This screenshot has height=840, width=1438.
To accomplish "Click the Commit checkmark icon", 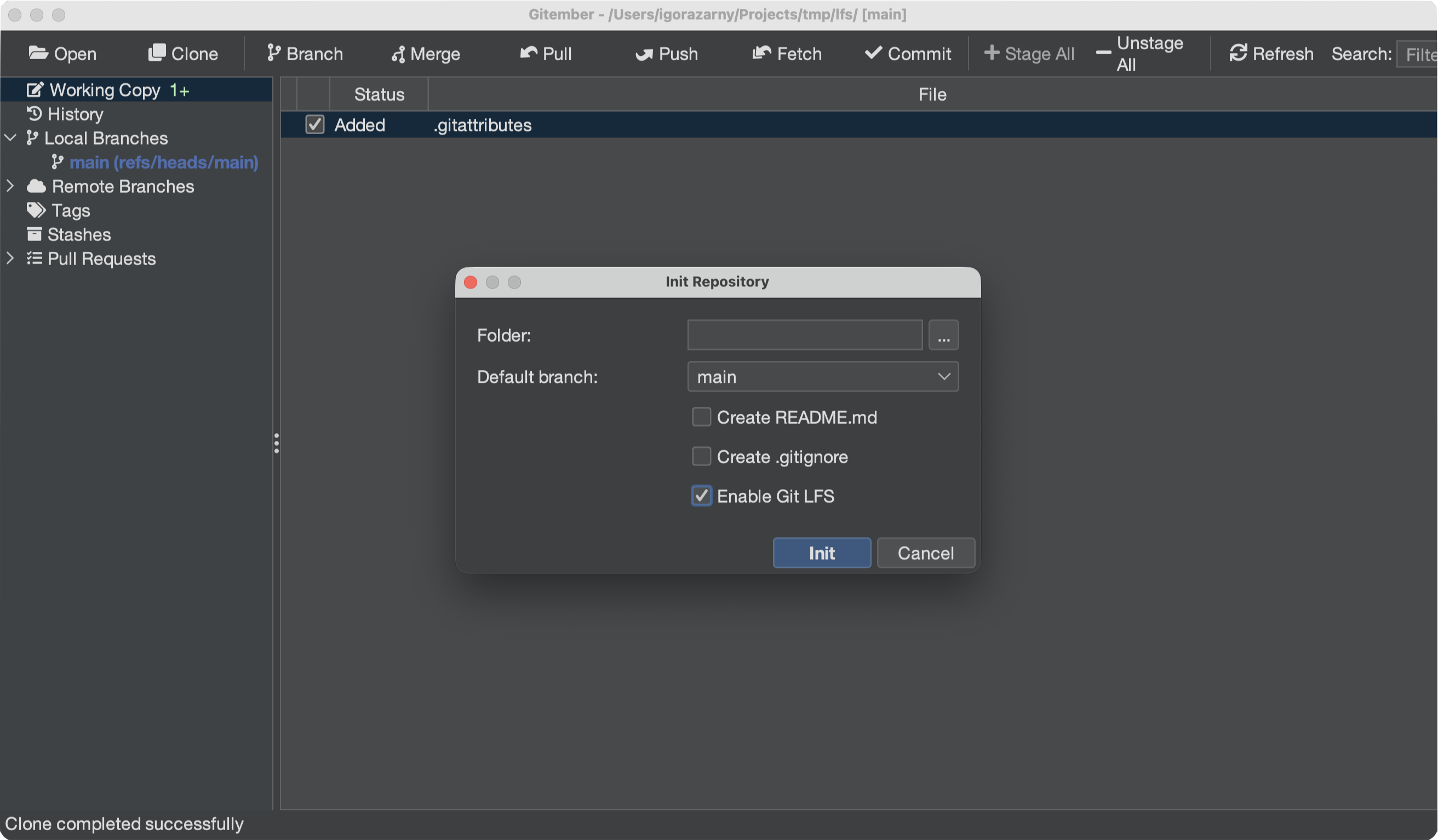I will 874,53.
